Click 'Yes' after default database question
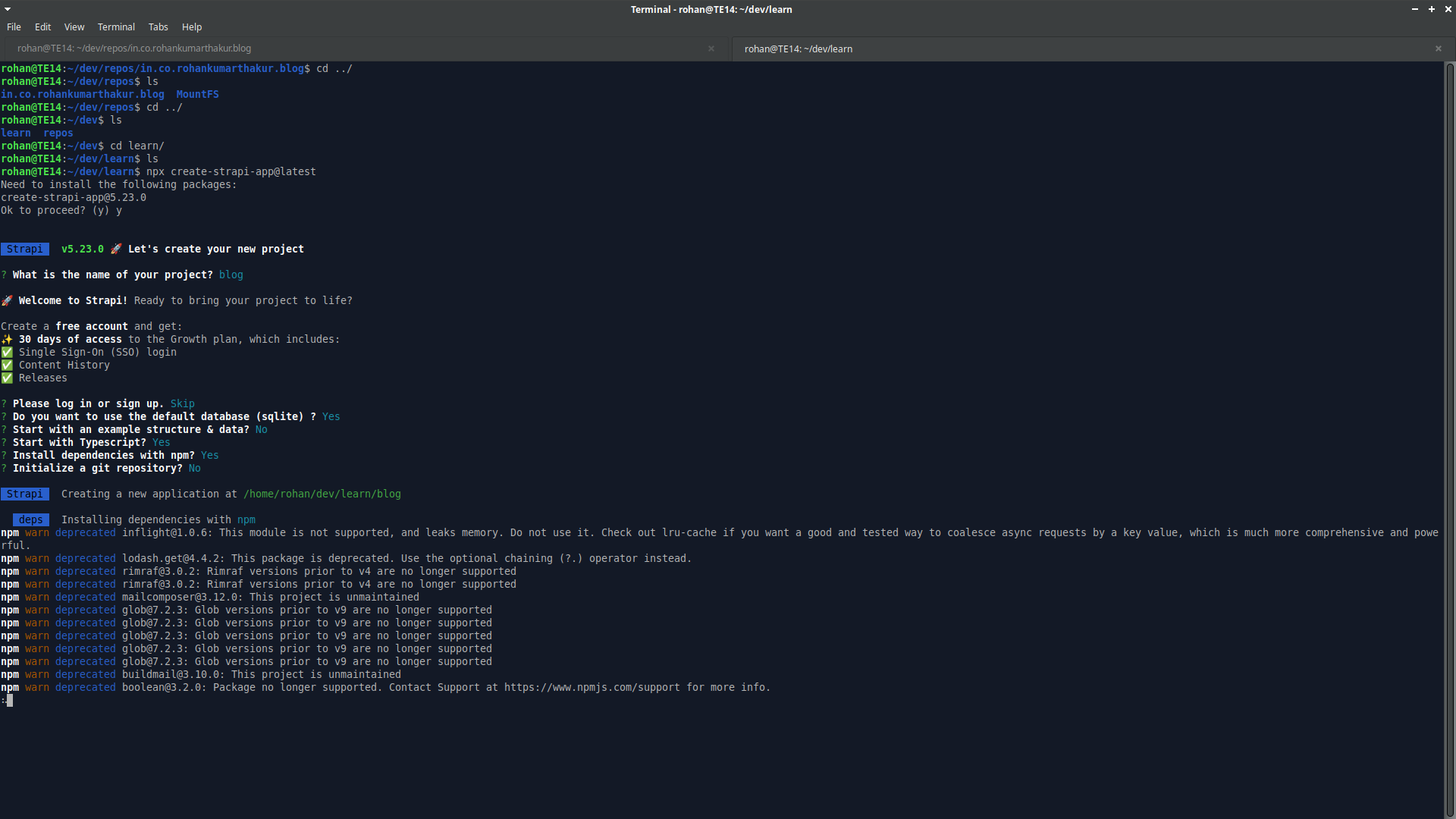The height and width of the screenshot is (819, 1456). click(331, 416)
